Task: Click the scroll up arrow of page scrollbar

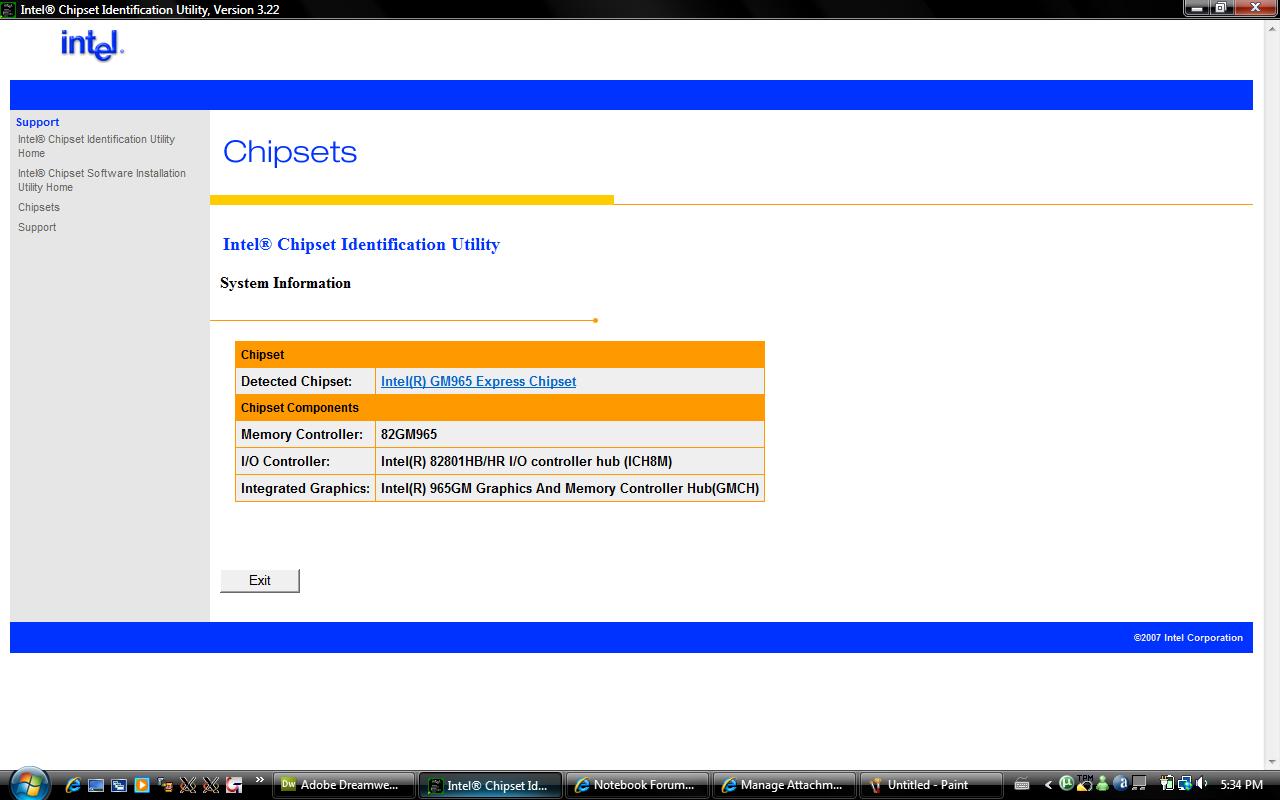Action: point(1271,27)
